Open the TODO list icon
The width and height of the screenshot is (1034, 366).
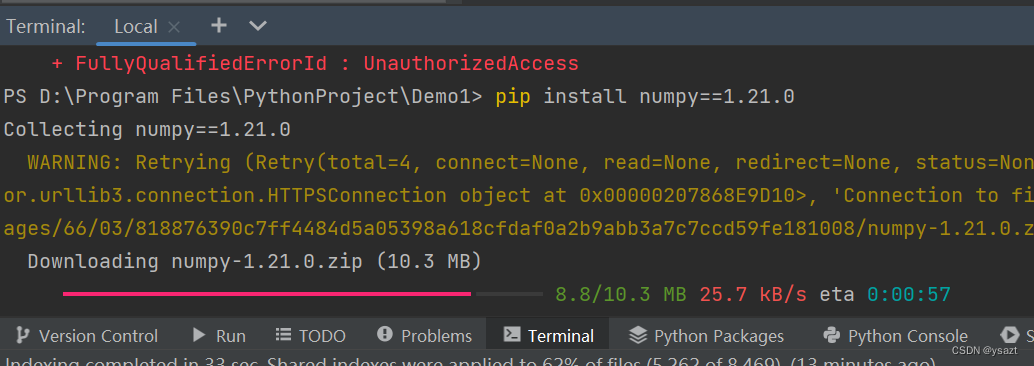tap(283, 335)
